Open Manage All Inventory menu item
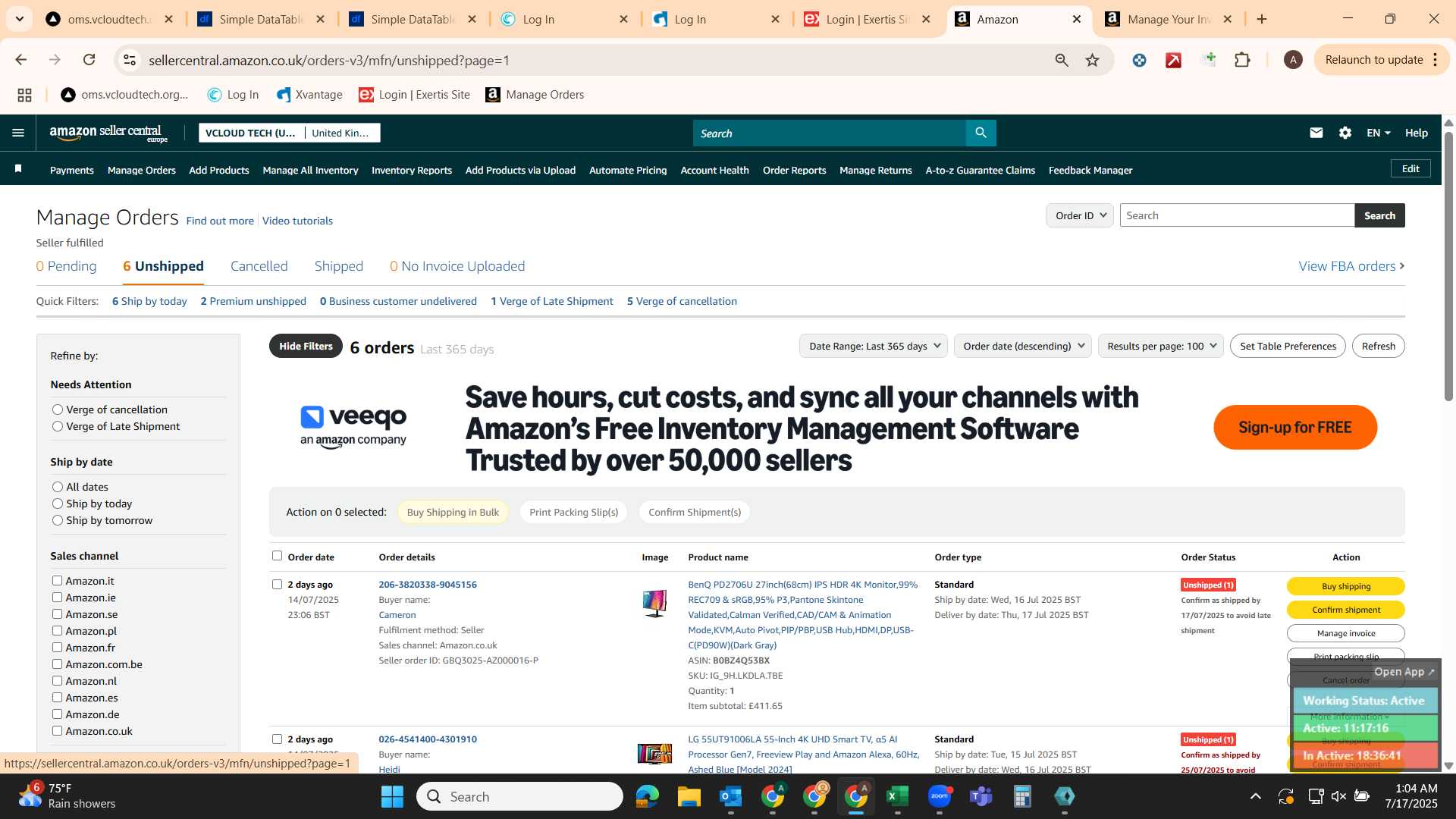Screen dimensions: 1456x819 point(310,170)
